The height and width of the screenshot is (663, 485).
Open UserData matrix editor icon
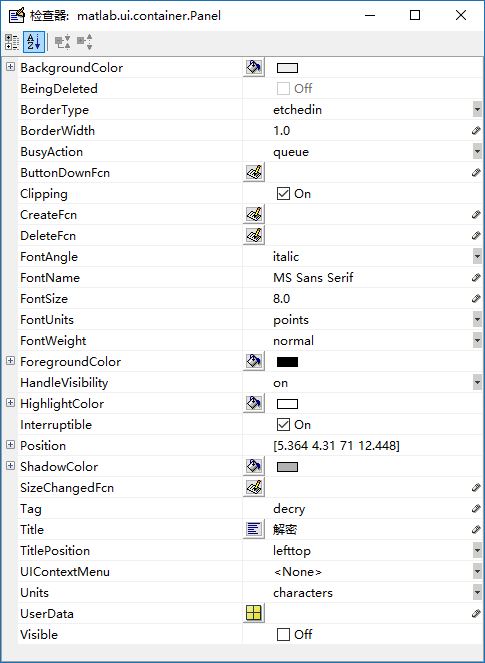click(x=254, y=613)
